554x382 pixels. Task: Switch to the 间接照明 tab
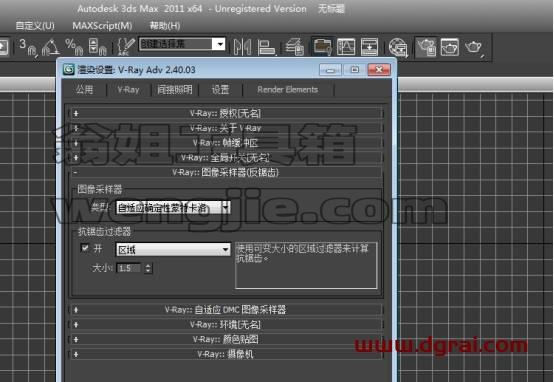[175, 90]
